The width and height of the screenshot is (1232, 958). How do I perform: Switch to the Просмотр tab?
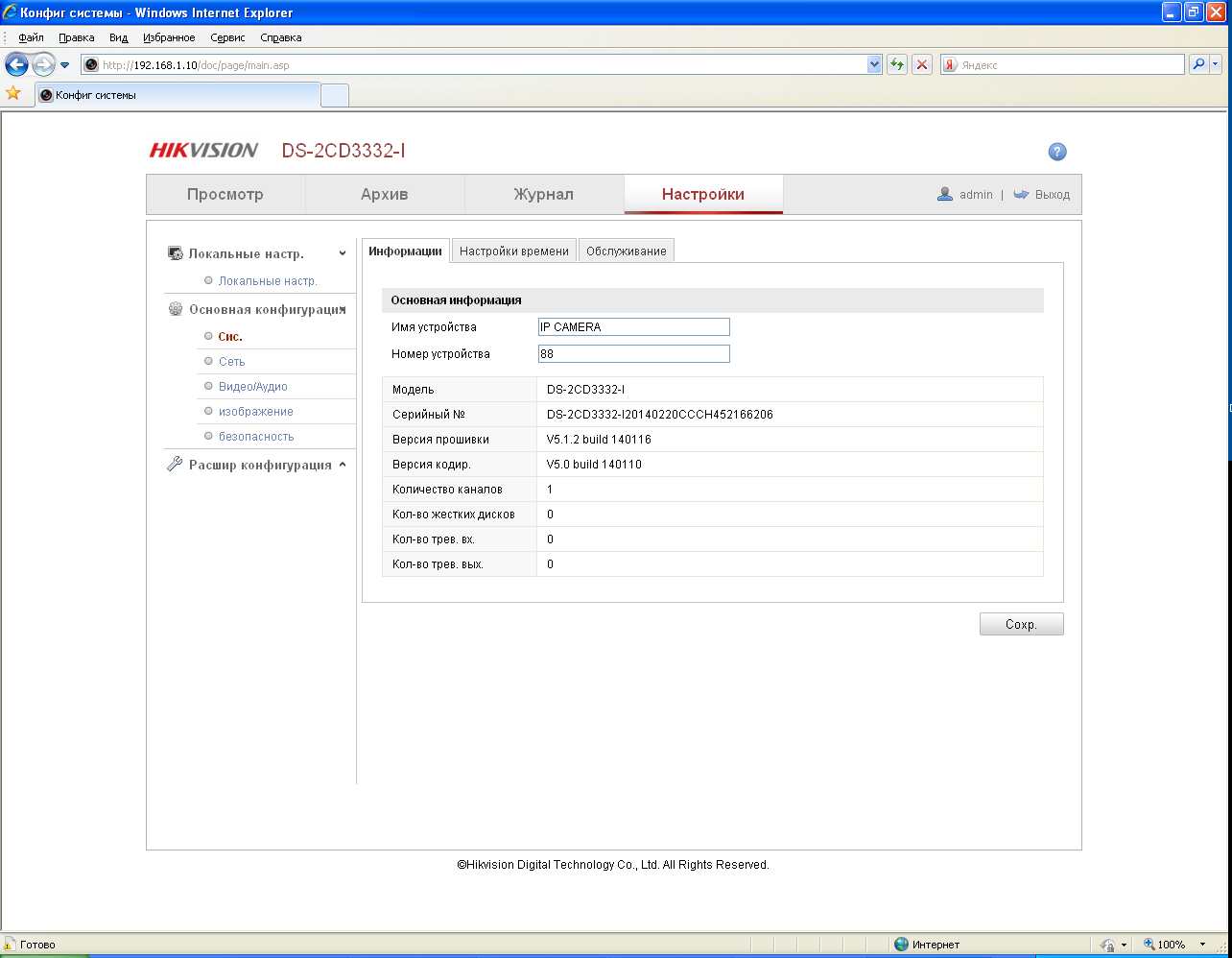(x=225, y=194)
